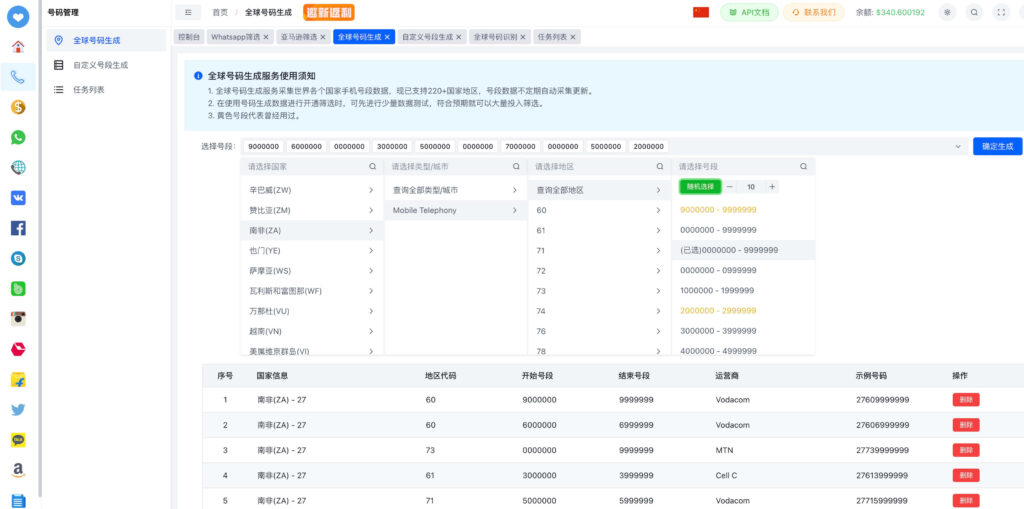
Task: Open the globe icon in sidebar
Action: pos(18,168)
